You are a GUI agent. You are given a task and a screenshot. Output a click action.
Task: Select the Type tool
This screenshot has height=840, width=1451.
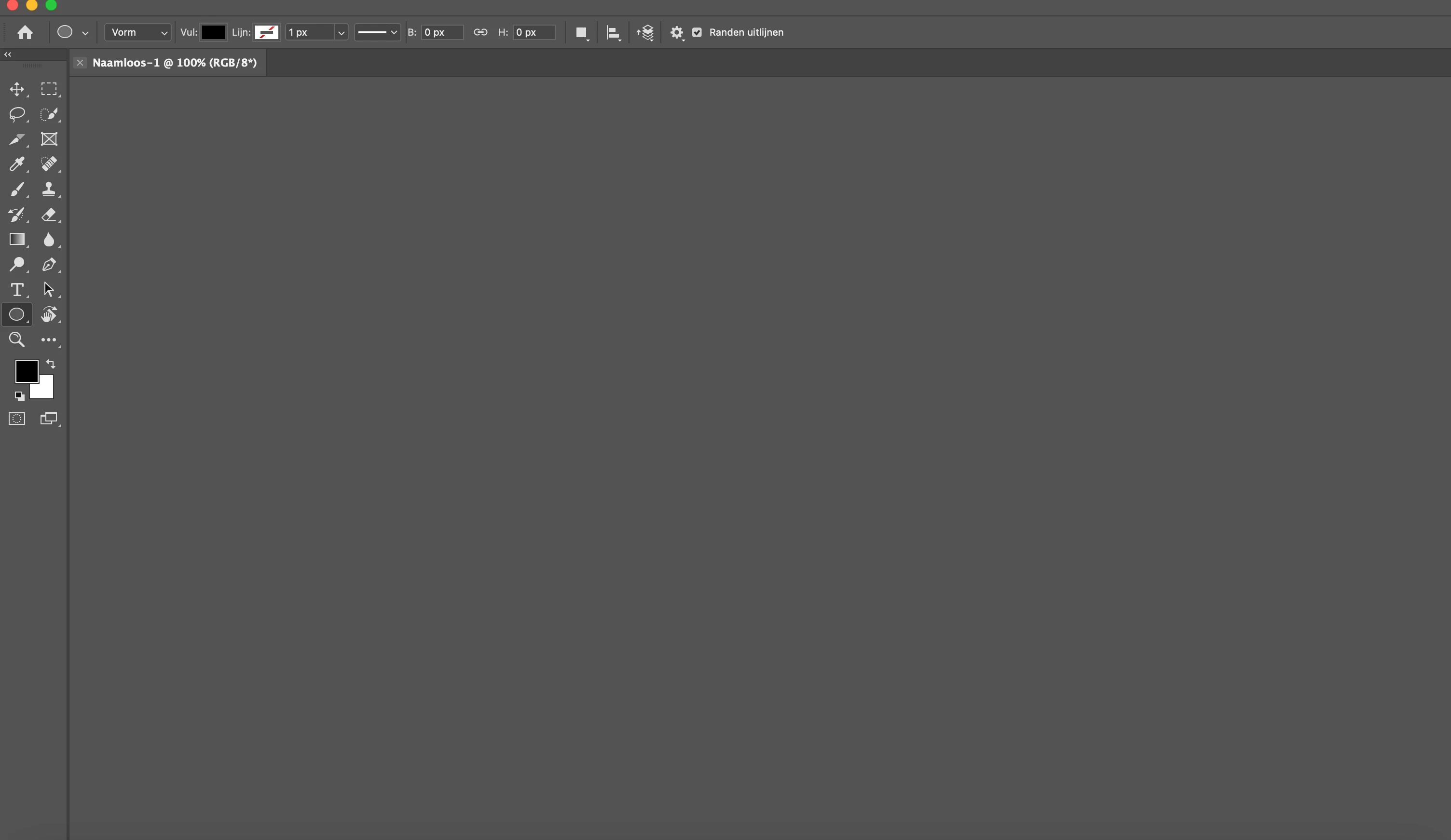(17, 290)
